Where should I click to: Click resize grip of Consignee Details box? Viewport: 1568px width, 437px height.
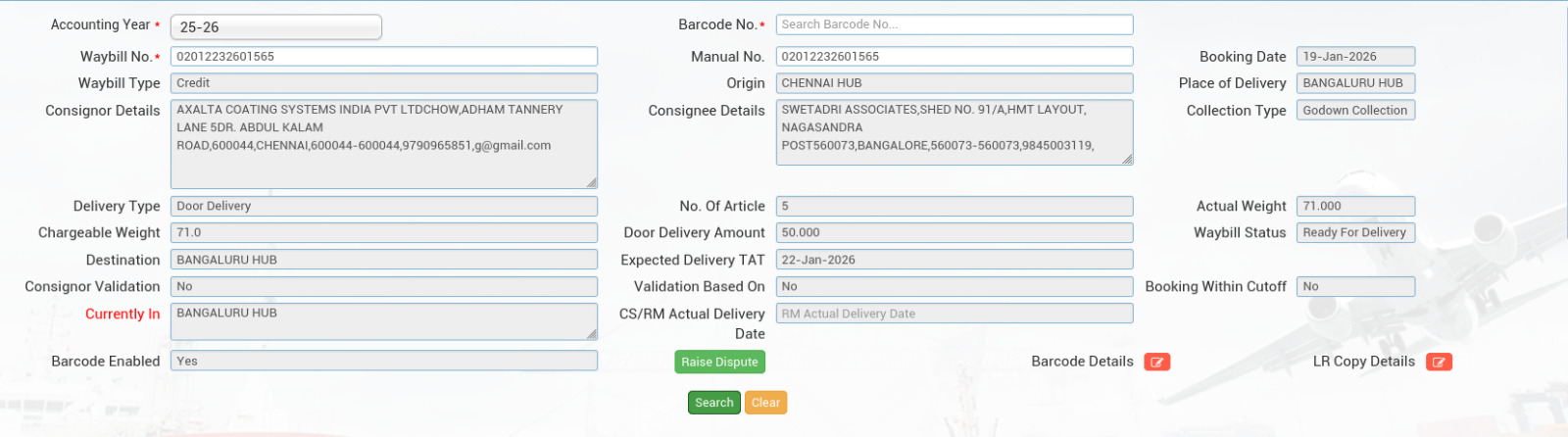point(1127,159)
